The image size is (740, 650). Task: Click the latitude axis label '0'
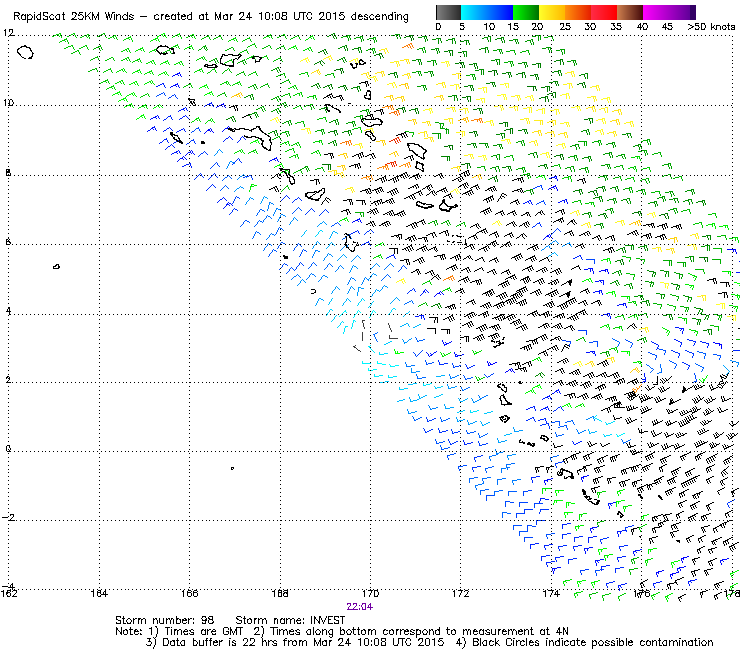point(8,448)
